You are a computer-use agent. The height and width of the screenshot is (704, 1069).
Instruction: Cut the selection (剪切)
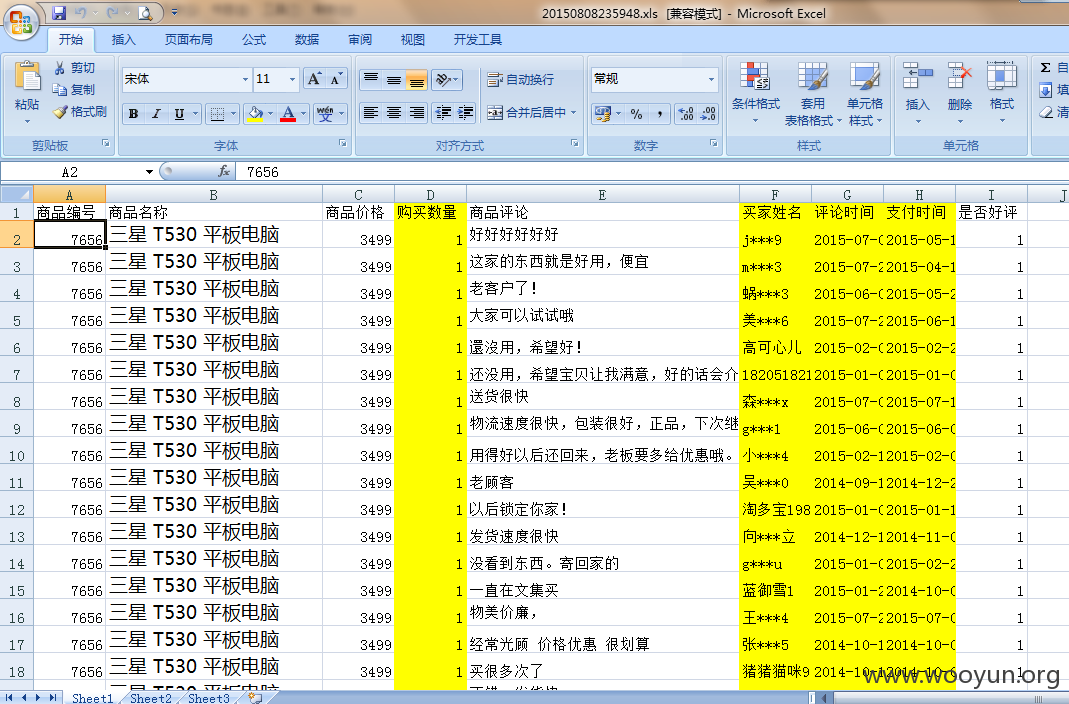(x=74, y=67)
